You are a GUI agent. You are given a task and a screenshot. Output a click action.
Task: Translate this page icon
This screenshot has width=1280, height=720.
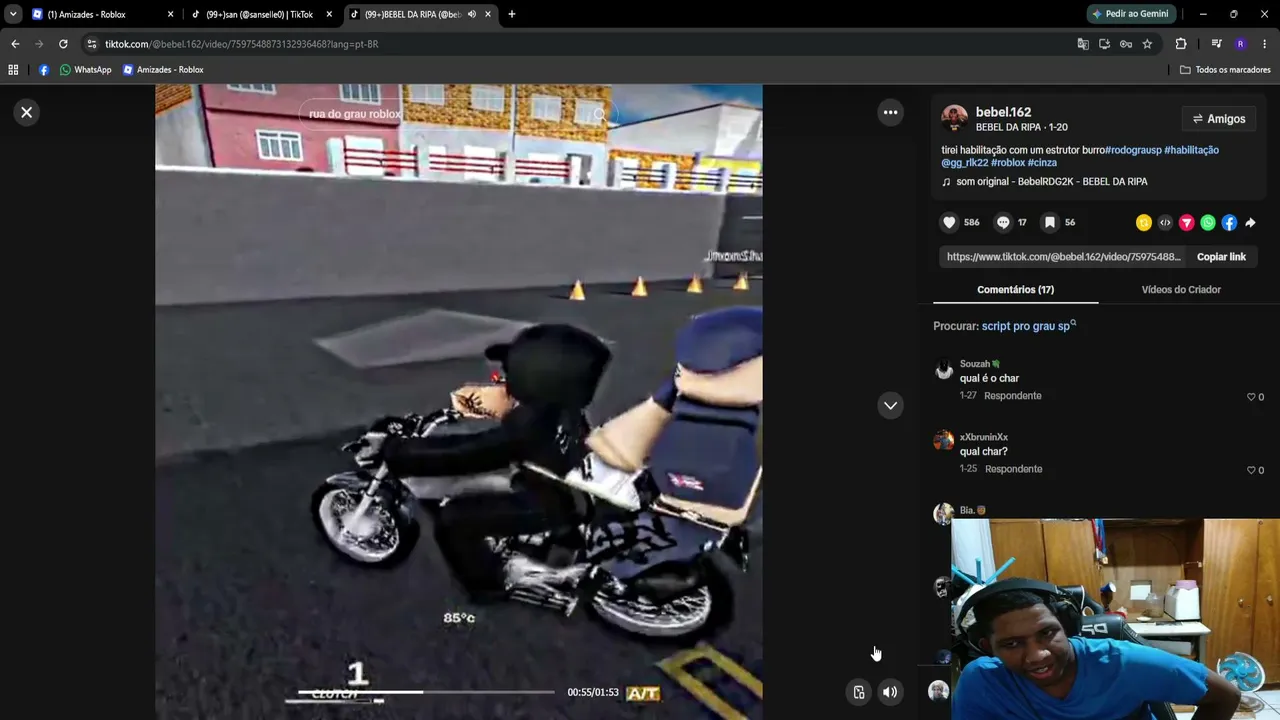[1083, 44]
